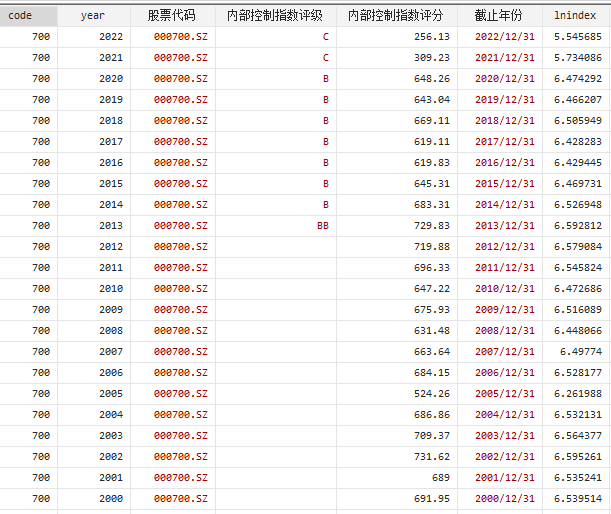Click the 'year' column header

pos(93,15)
